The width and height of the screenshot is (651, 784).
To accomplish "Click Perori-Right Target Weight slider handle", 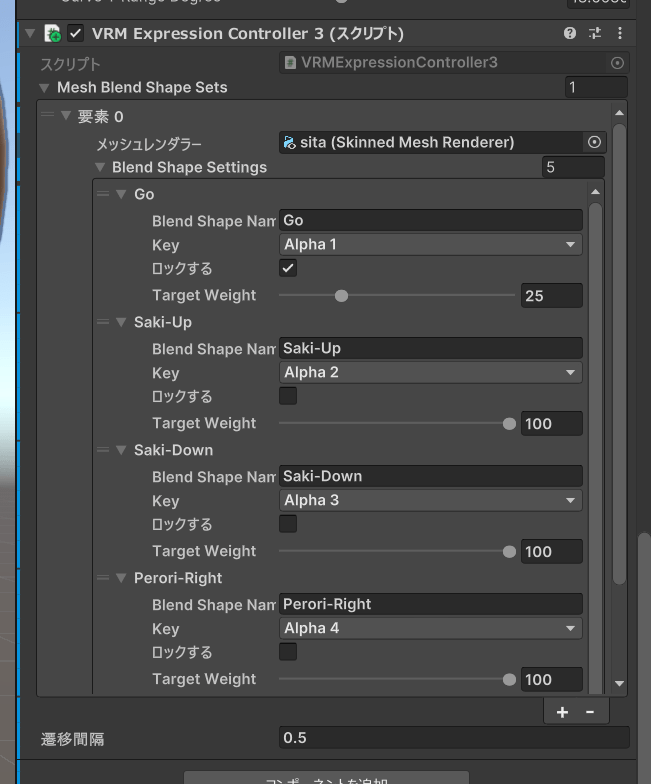I will 509,680.
